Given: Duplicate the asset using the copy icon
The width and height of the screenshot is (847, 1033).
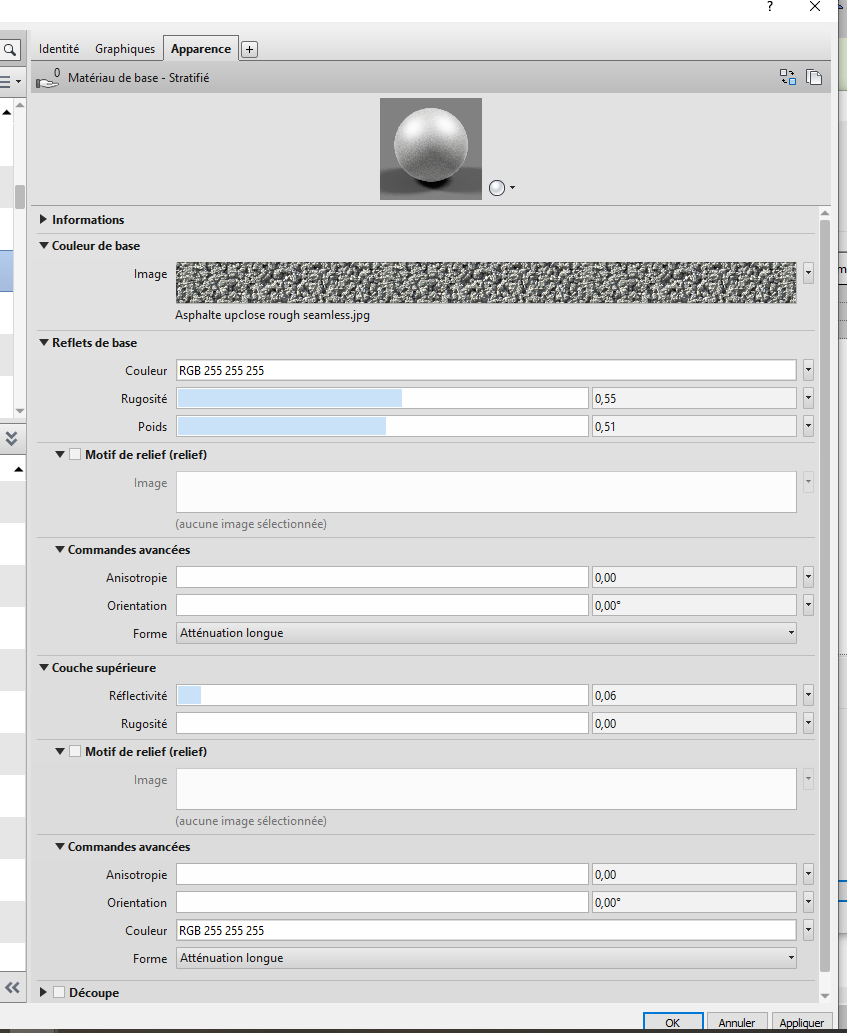Looking at the screenshot, I should [814, 76].
